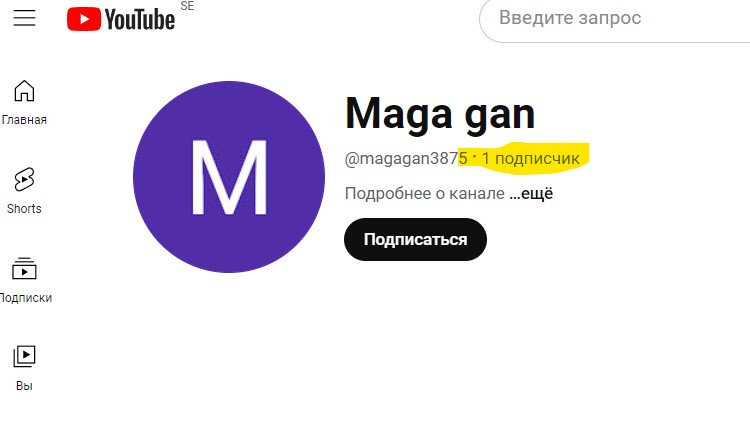Focus the Введите запрос search field
750x426 pixels.
click(615, 18)
